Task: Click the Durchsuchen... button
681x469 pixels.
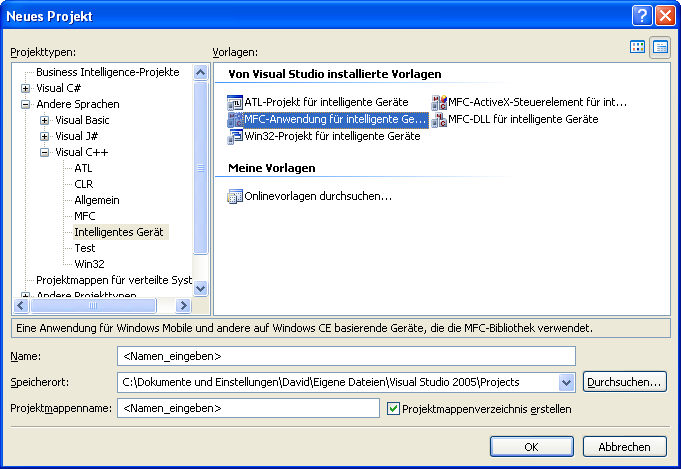Action: coord(624,382)
